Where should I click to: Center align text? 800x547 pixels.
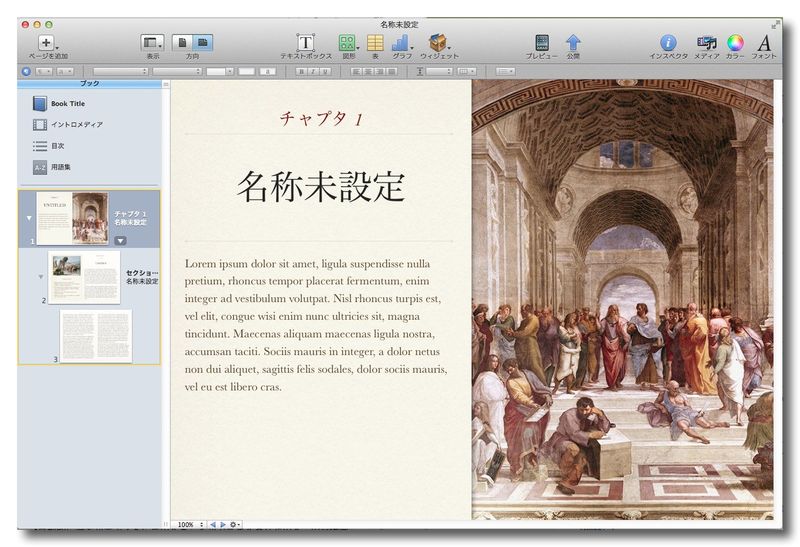tap(368, 71)
